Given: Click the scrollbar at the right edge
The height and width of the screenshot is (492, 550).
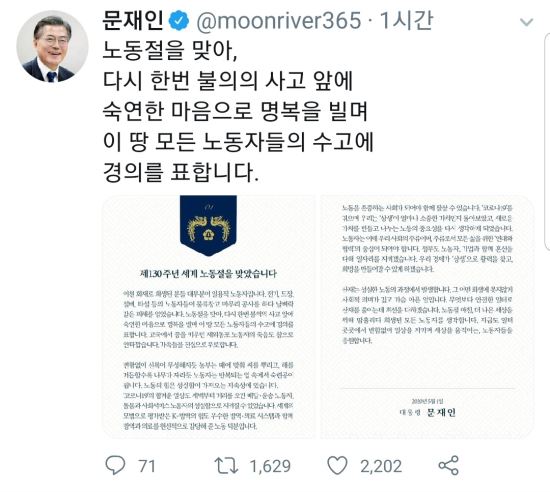Looking at the screenshot, I should [x=547, y=142].
